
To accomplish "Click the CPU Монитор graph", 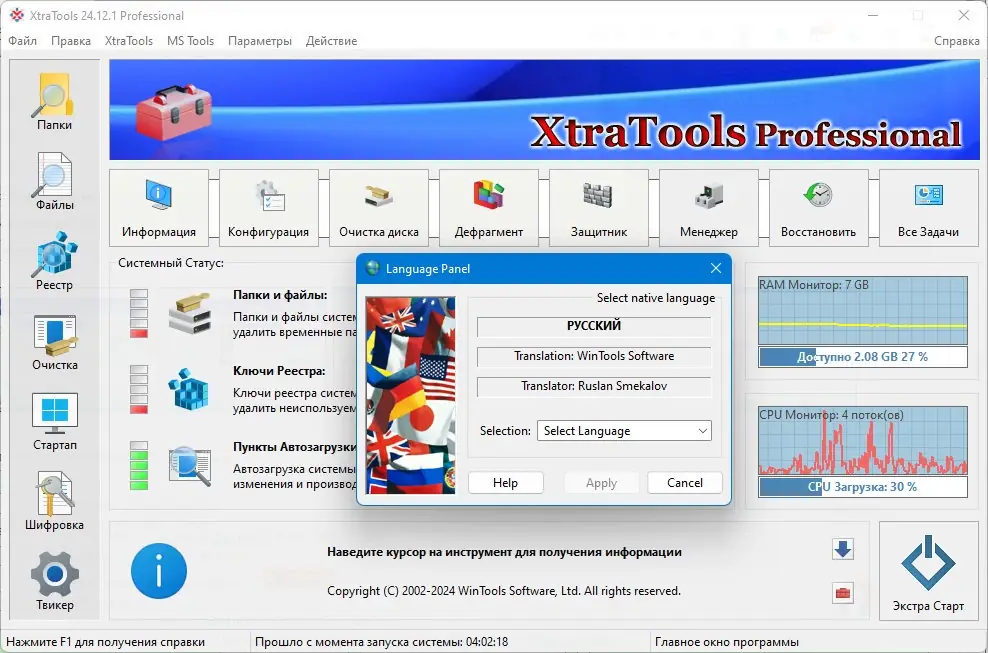I will pos(863,441).
